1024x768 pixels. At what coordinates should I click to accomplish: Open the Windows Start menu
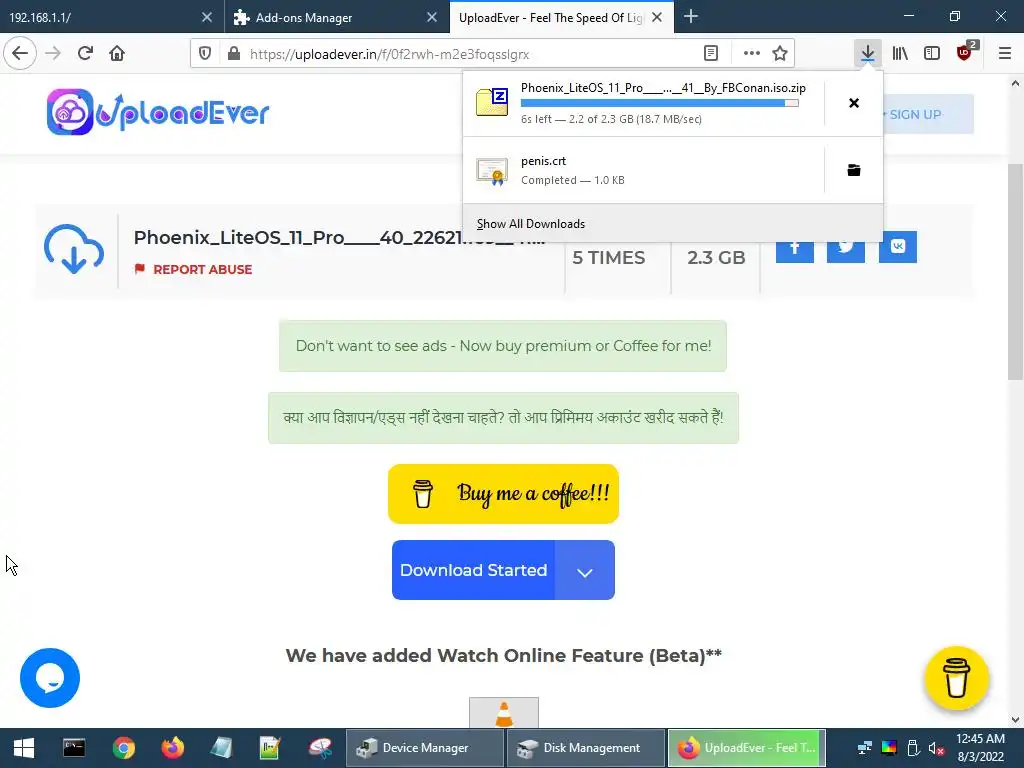pos(24,748)
